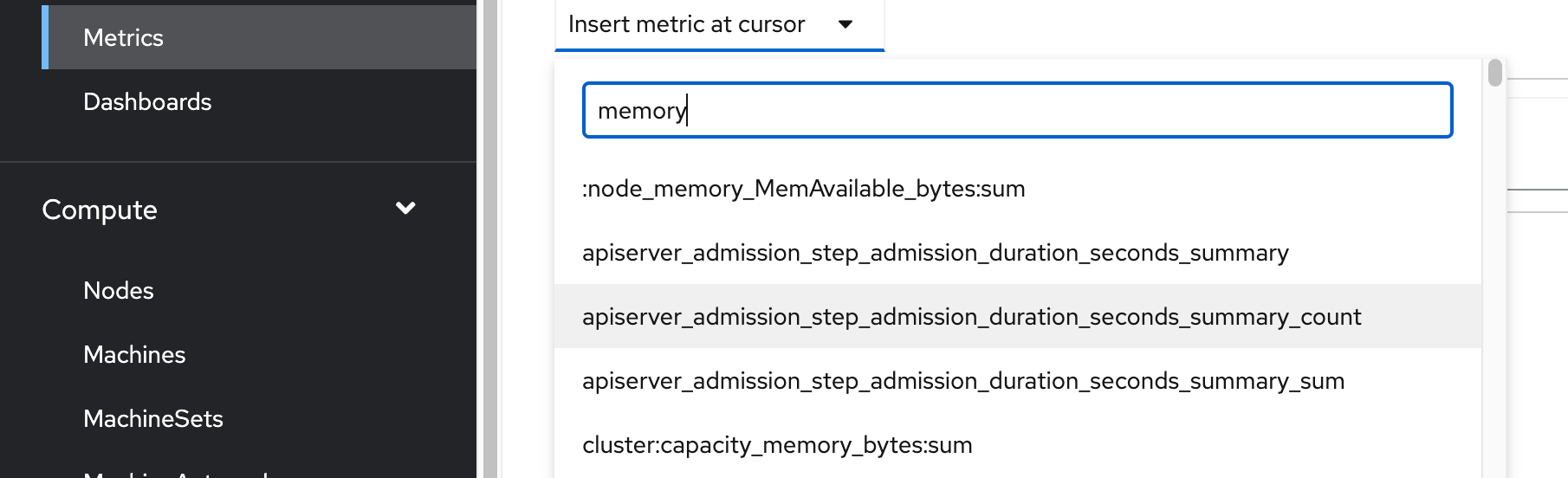Click the metric list scrollbar thumb
1568x478 pixels.
[x=1494, y=73]
